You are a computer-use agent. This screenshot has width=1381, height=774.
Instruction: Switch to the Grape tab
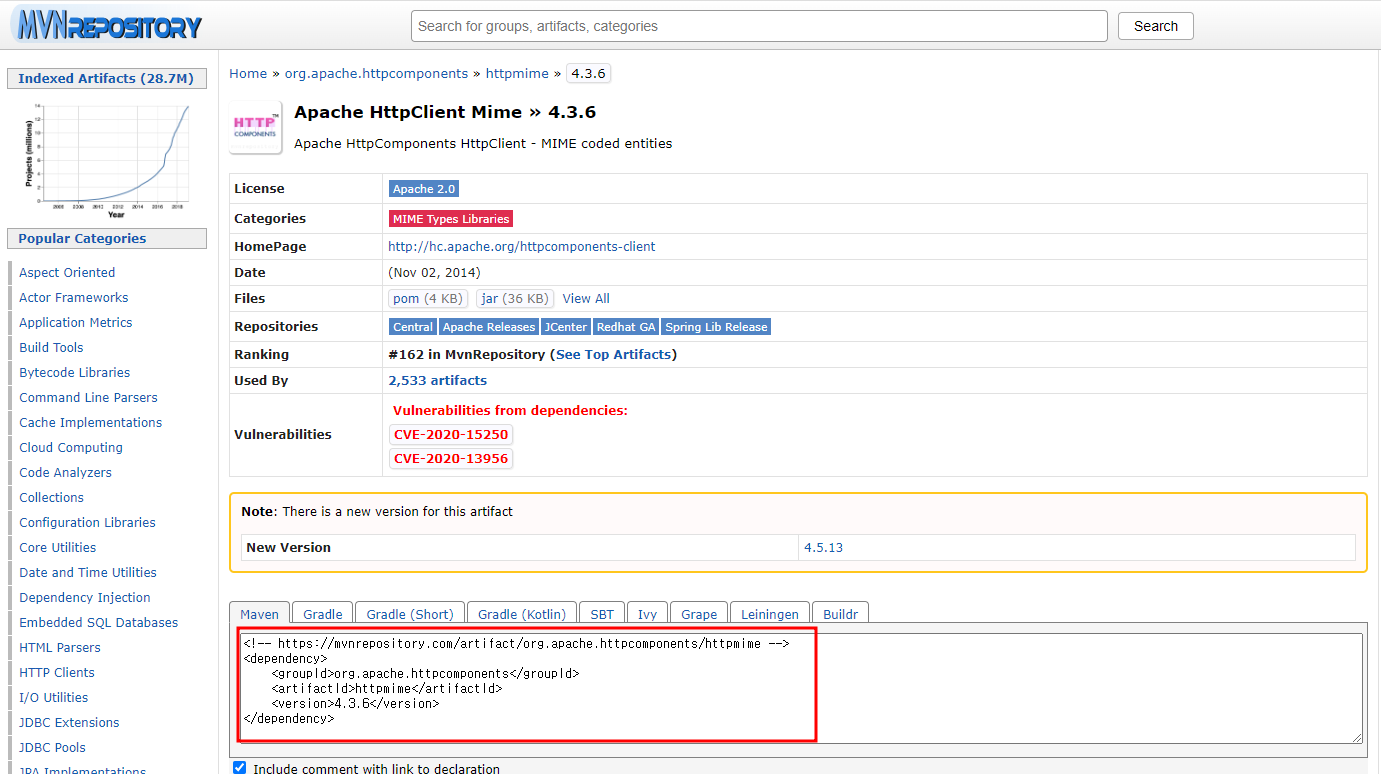(699, 614)
